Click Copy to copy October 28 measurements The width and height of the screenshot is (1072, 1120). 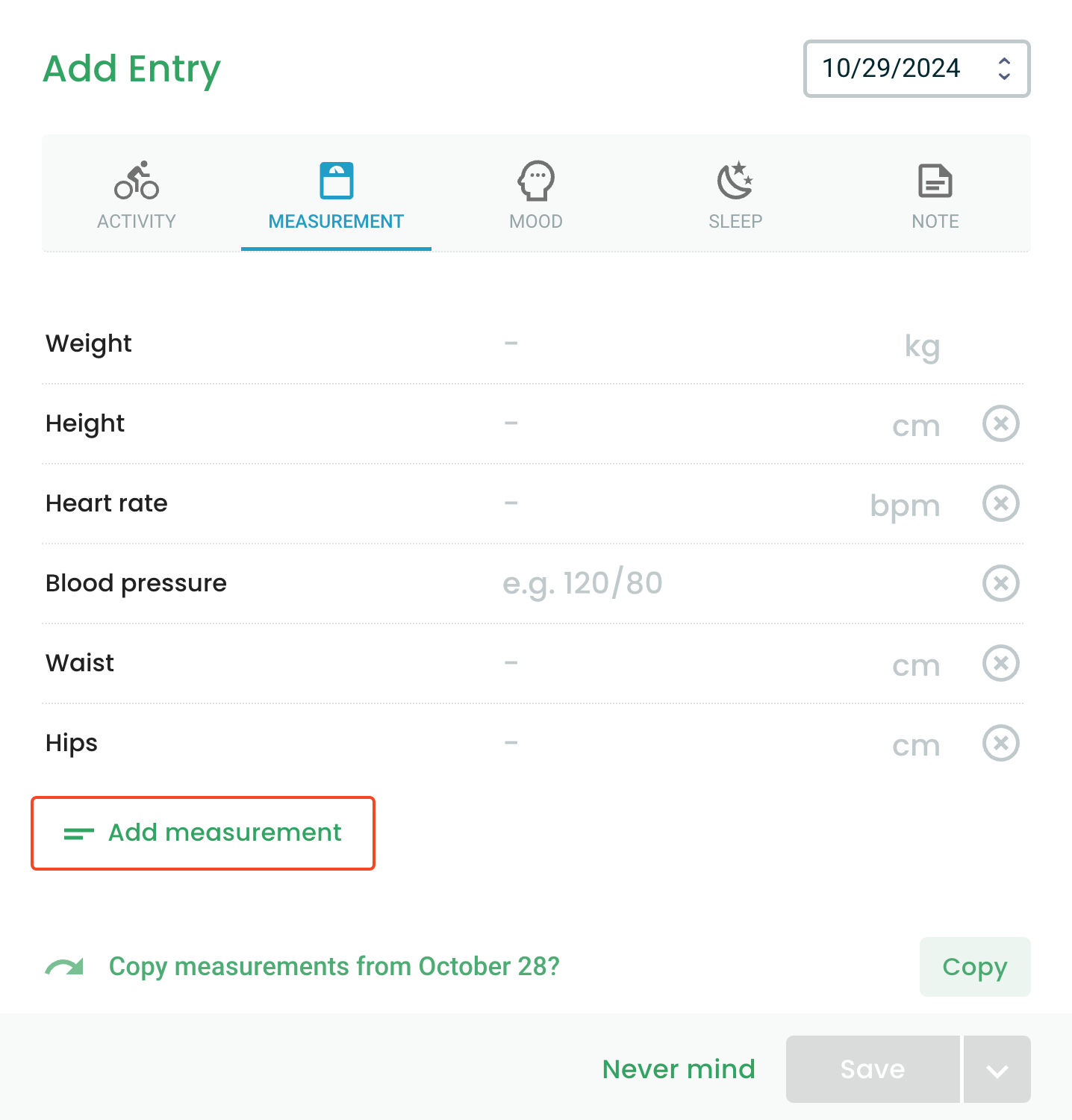pos(975,967)
